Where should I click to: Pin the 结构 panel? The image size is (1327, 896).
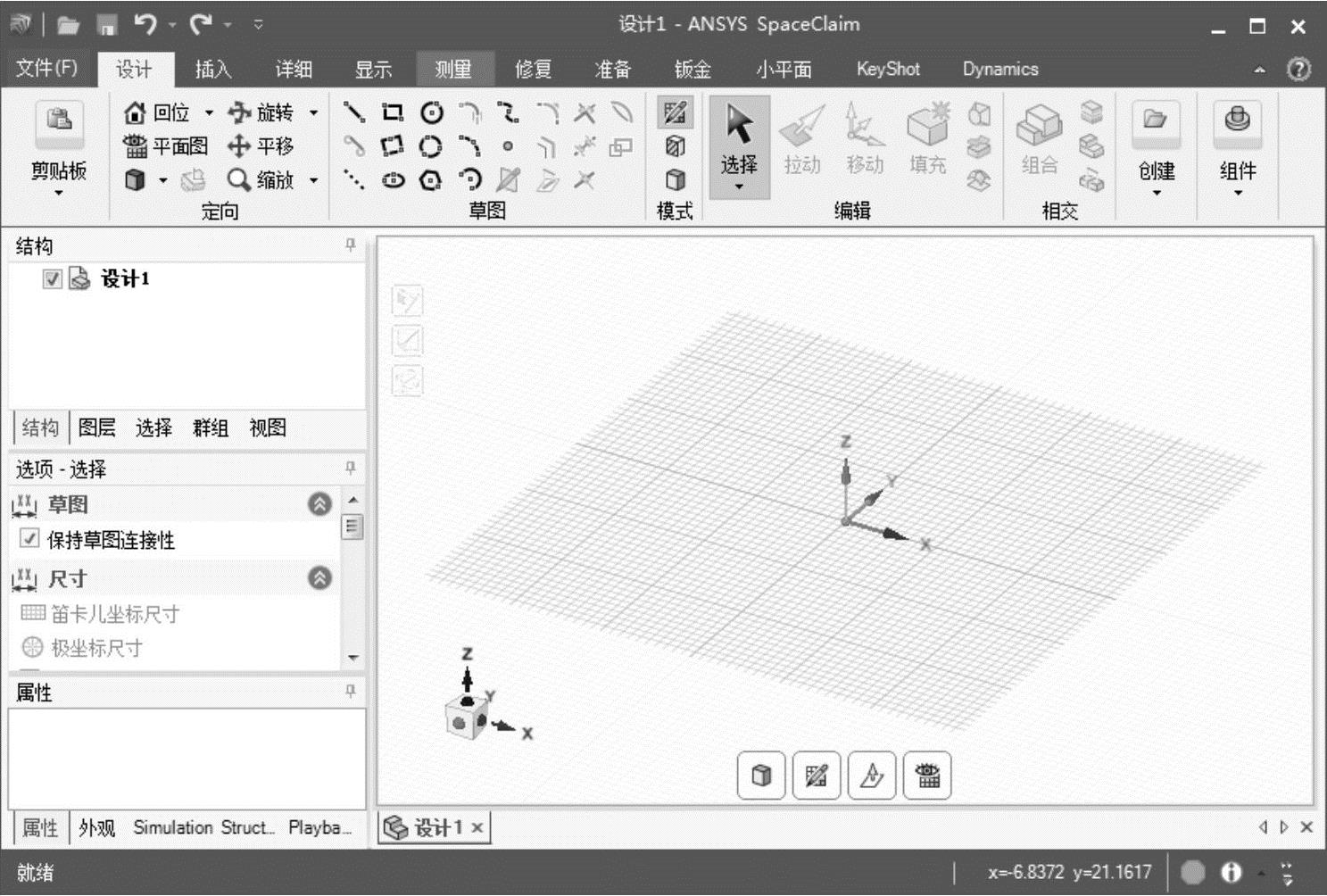[351, 245]
